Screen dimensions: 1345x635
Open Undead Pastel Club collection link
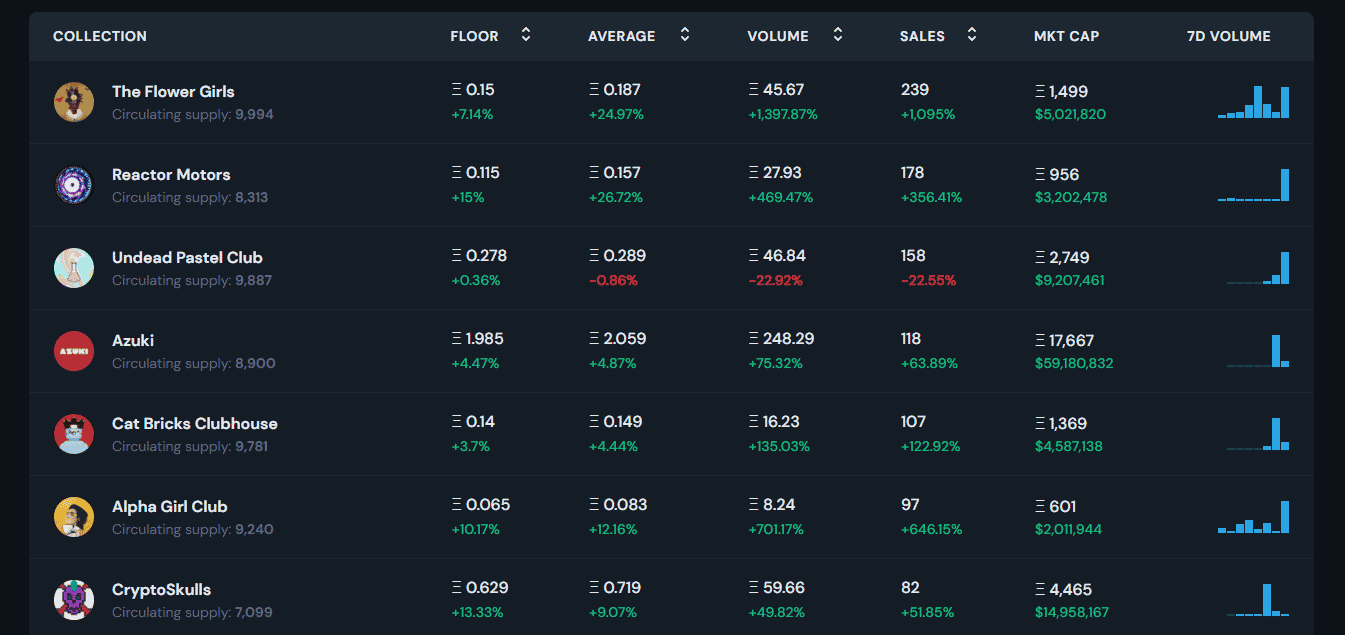click(x=187, y=257)
